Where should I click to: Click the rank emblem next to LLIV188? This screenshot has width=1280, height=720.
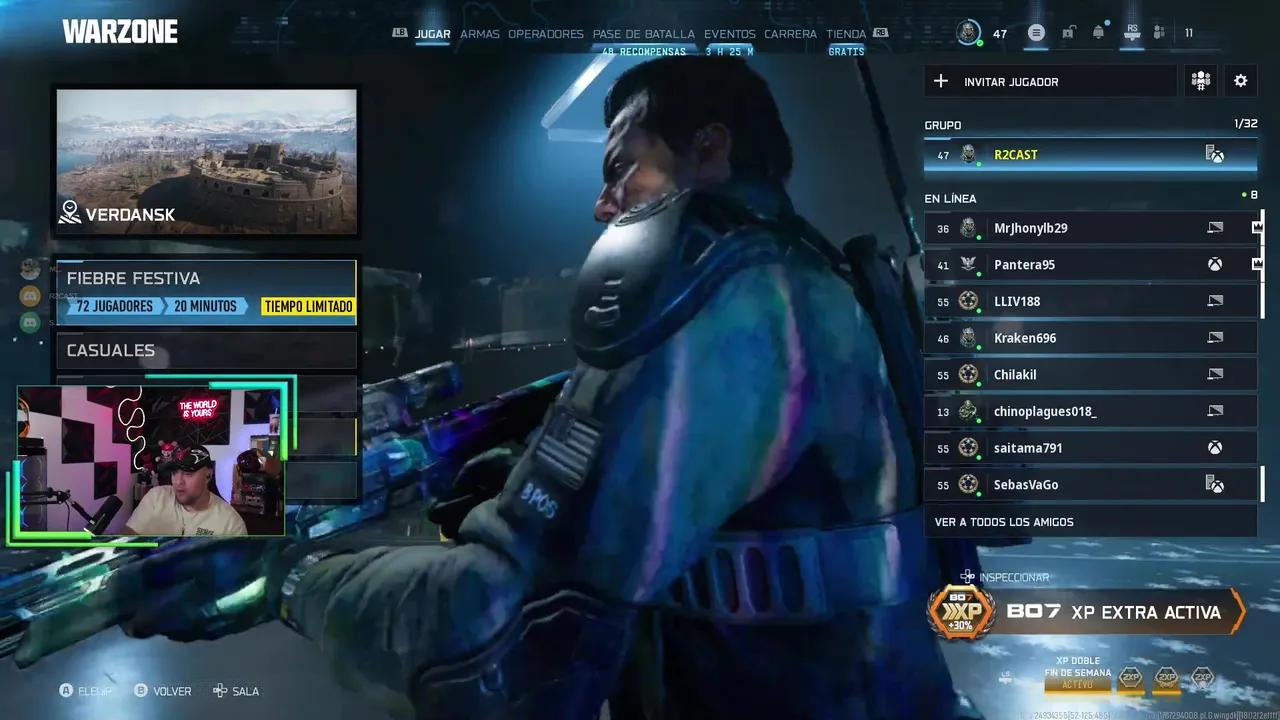pyautogui.click(x=968, y=301)
